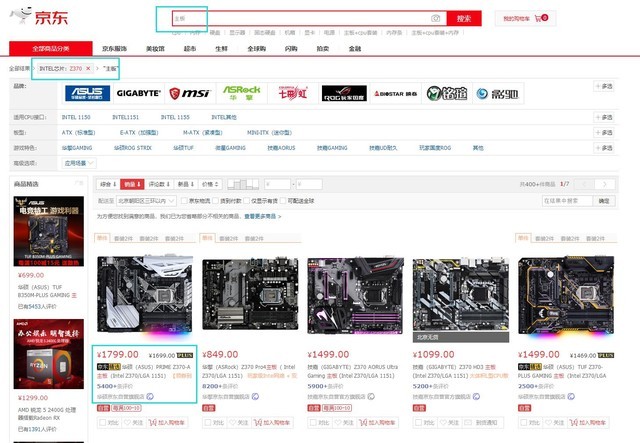
Task: Click the camera image-search icon in search bar
Action: pos(436,18)
